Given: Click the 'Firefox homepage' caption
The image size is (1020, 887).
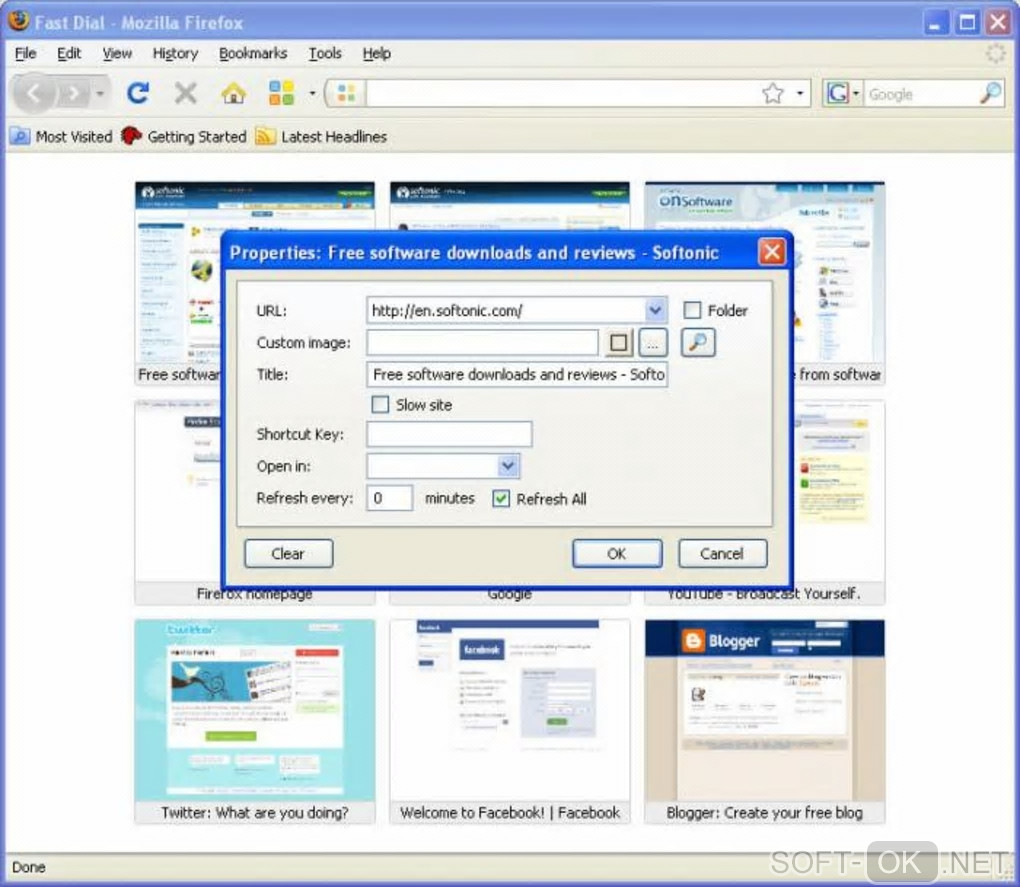Looking at the screenshot, I should [254, 595].
